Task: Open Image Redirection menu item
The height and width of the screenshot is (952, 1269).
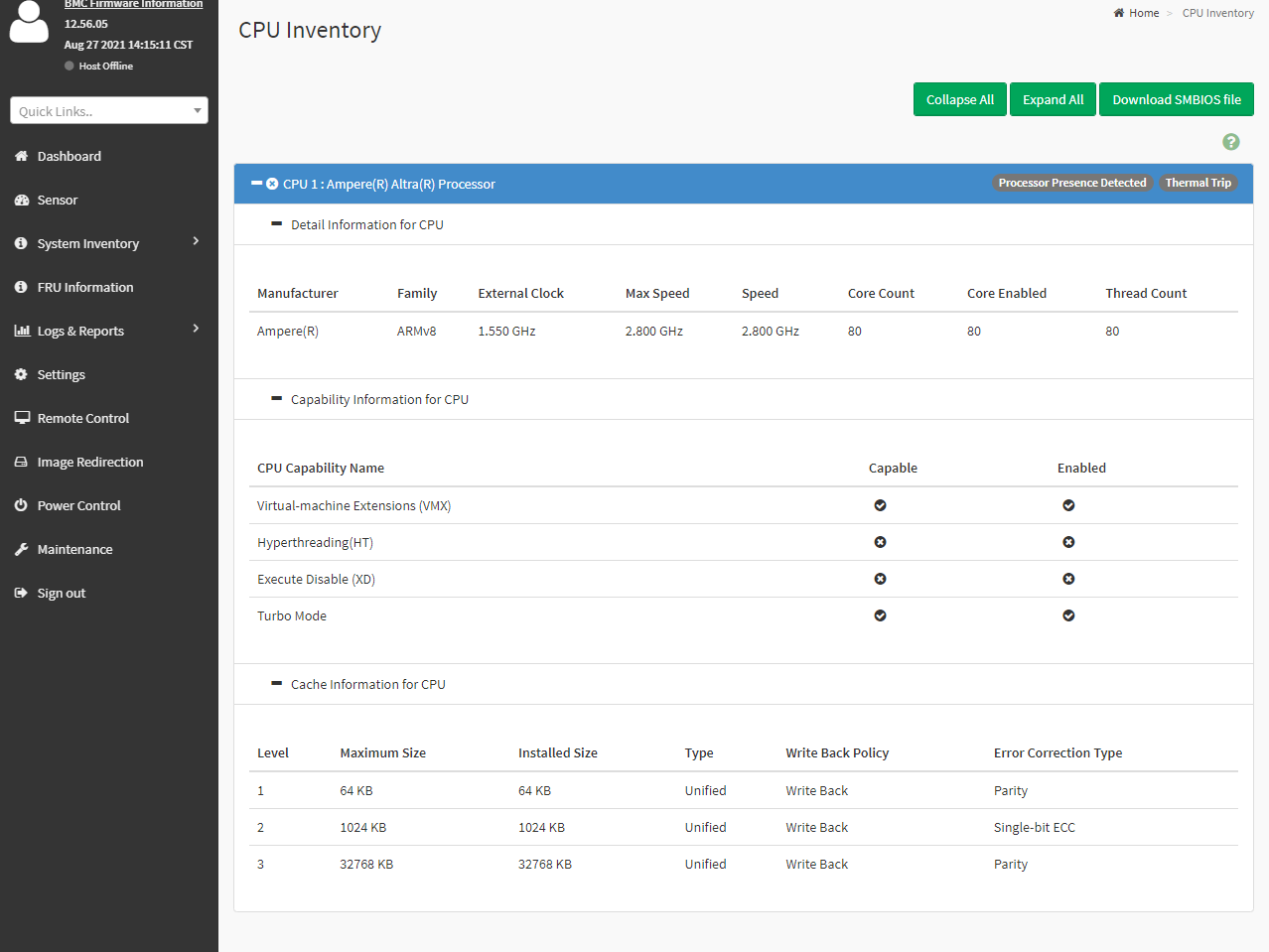Action: click(109, 462)
